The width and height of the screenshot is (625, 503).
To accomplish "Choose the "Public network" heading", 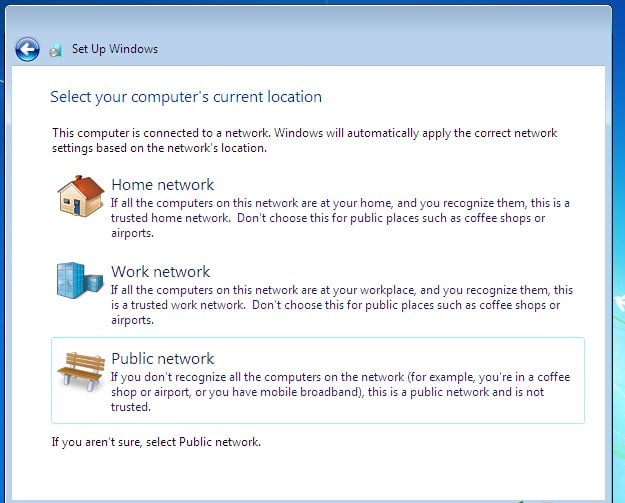I will click(163, 358).
